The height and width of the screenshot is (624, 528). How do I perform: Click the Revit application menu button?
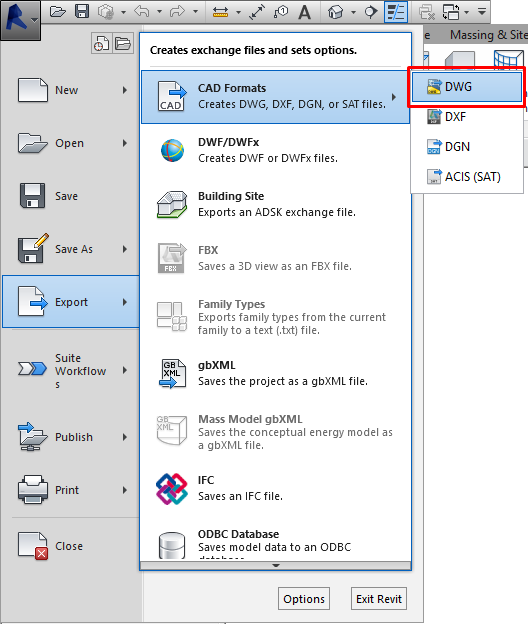(20, 20)
